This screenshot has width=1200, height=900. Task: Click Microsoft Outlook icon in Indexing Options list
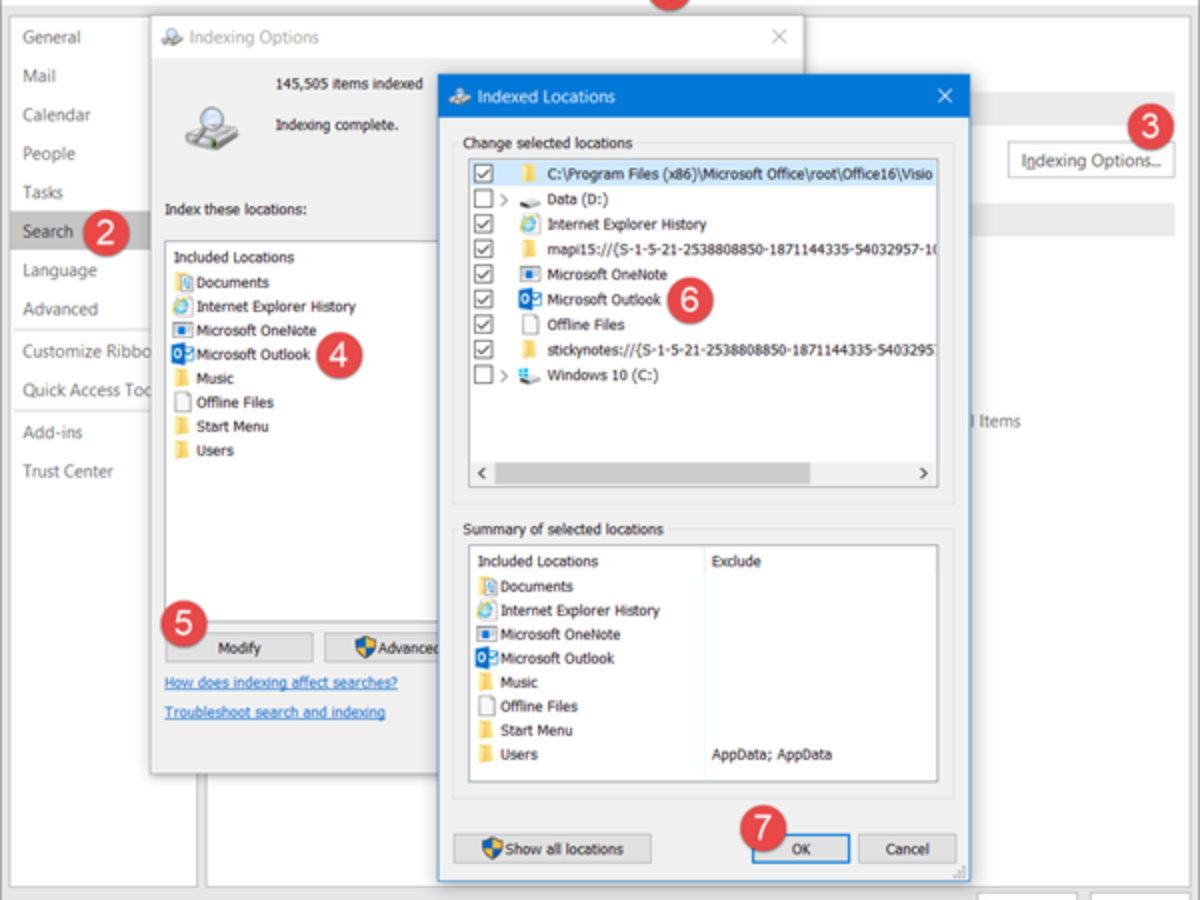point(182,354)
